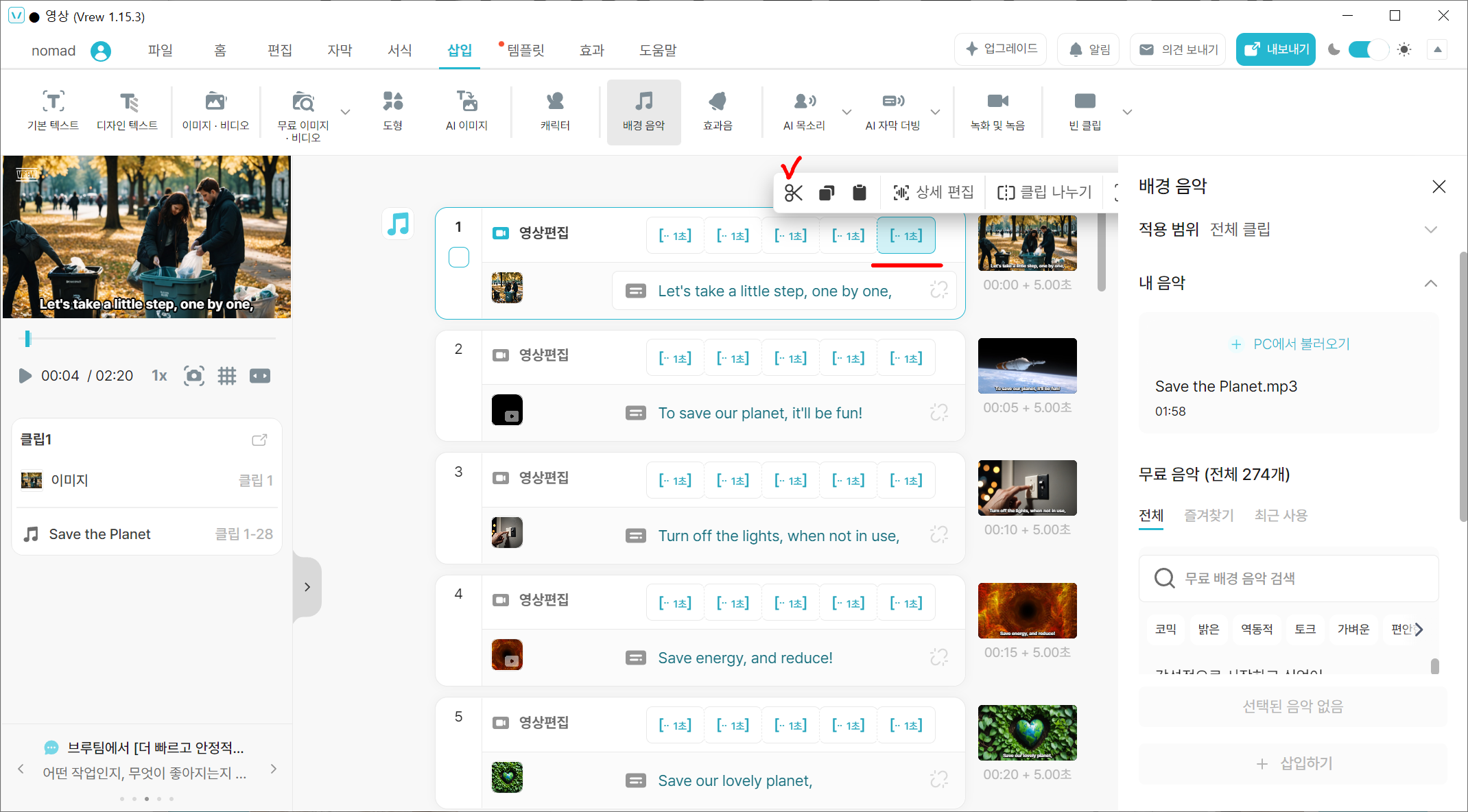Switch to the 즐겨찾기 music tab
Screen dimensions: 1468x812
[1209, 515]
